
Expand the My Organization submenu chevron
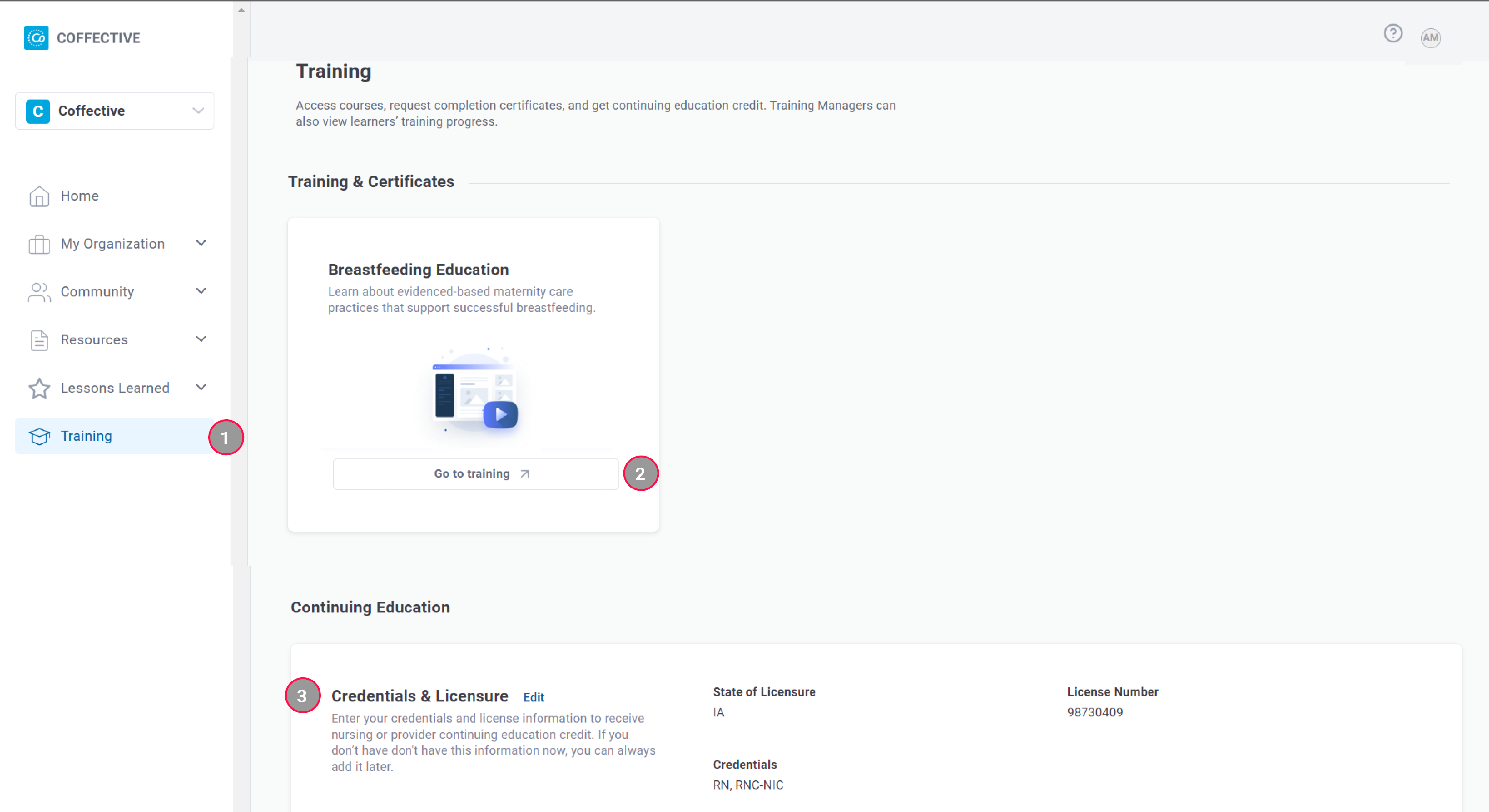click(x=201, y=243)
